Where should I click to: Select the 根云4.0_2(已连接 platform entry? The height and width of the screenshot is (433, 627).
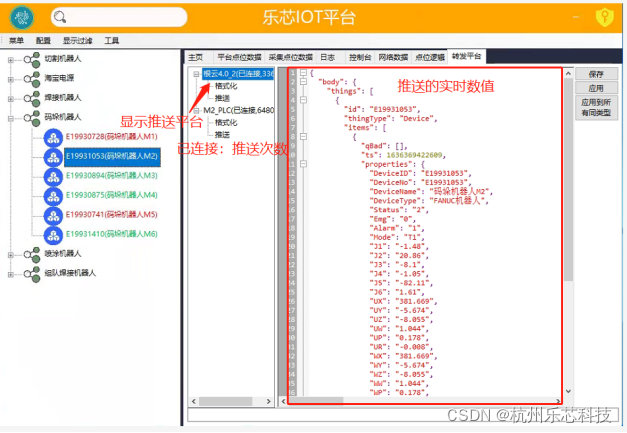(x=238, y=74)
